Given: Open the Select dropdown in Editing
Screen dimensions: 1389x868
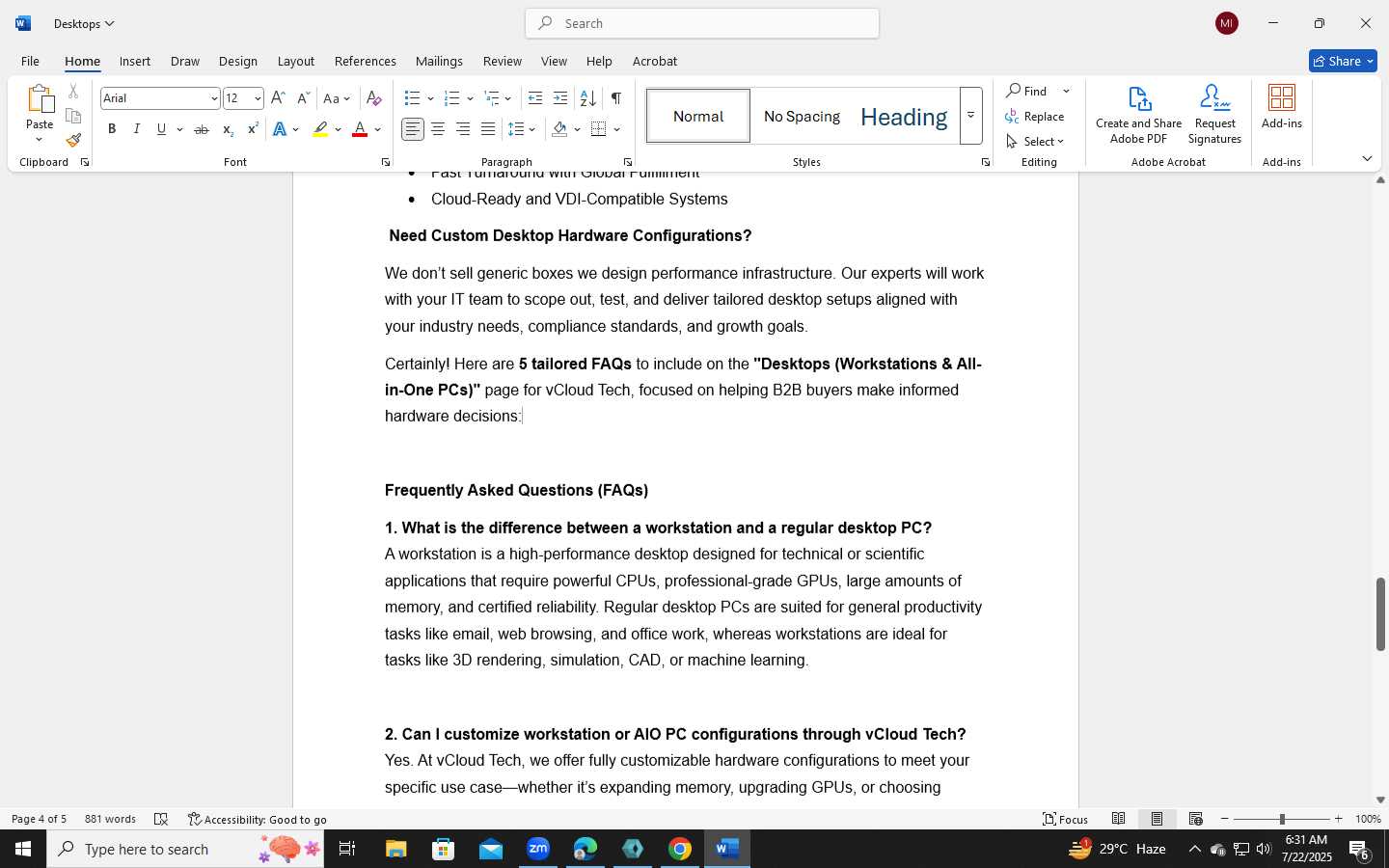Looking at the screenshot, I should (1035, 141).
